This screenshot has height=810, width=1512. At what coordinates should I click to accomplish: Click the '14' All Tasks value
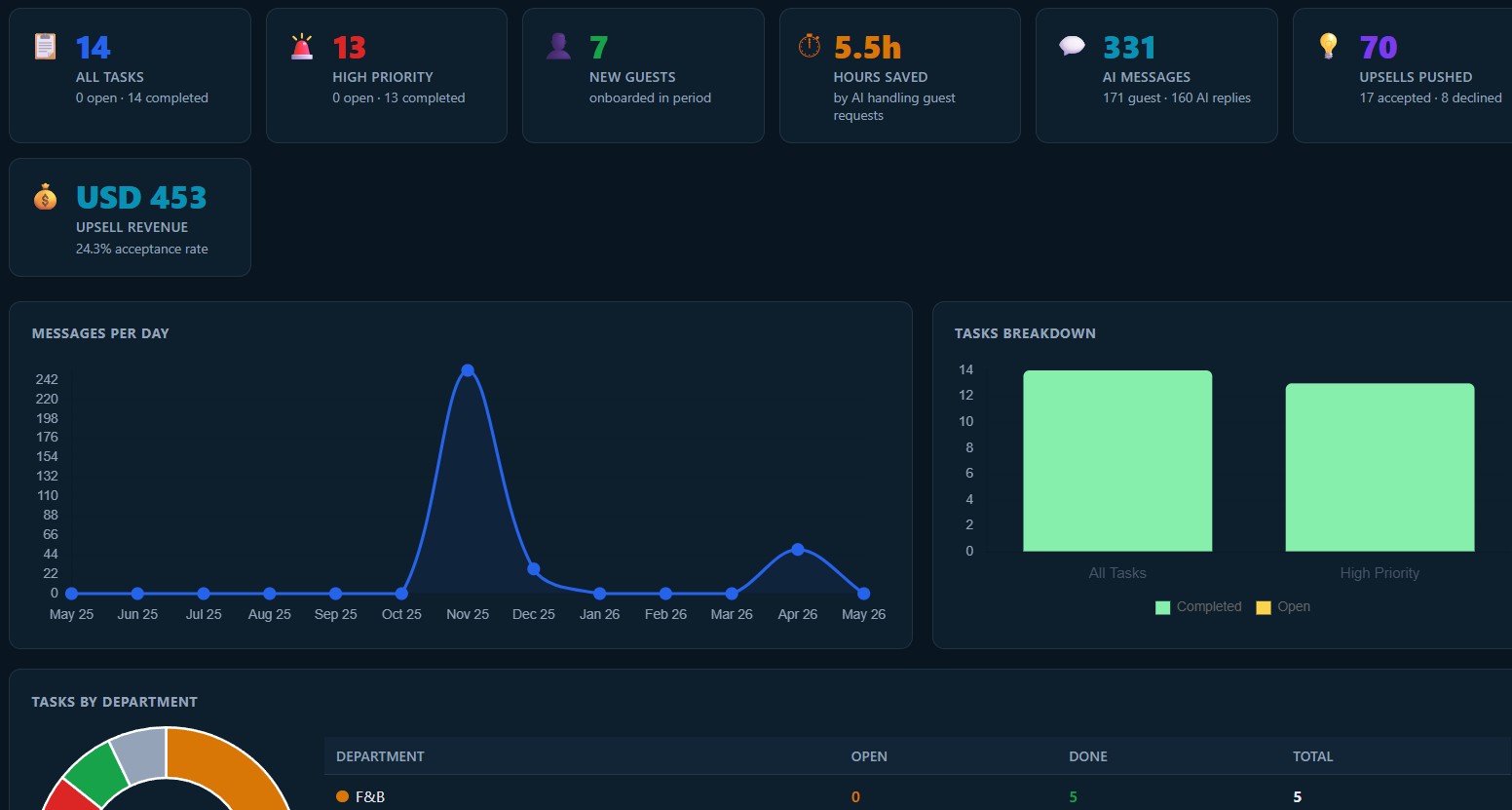click(94, 48)
